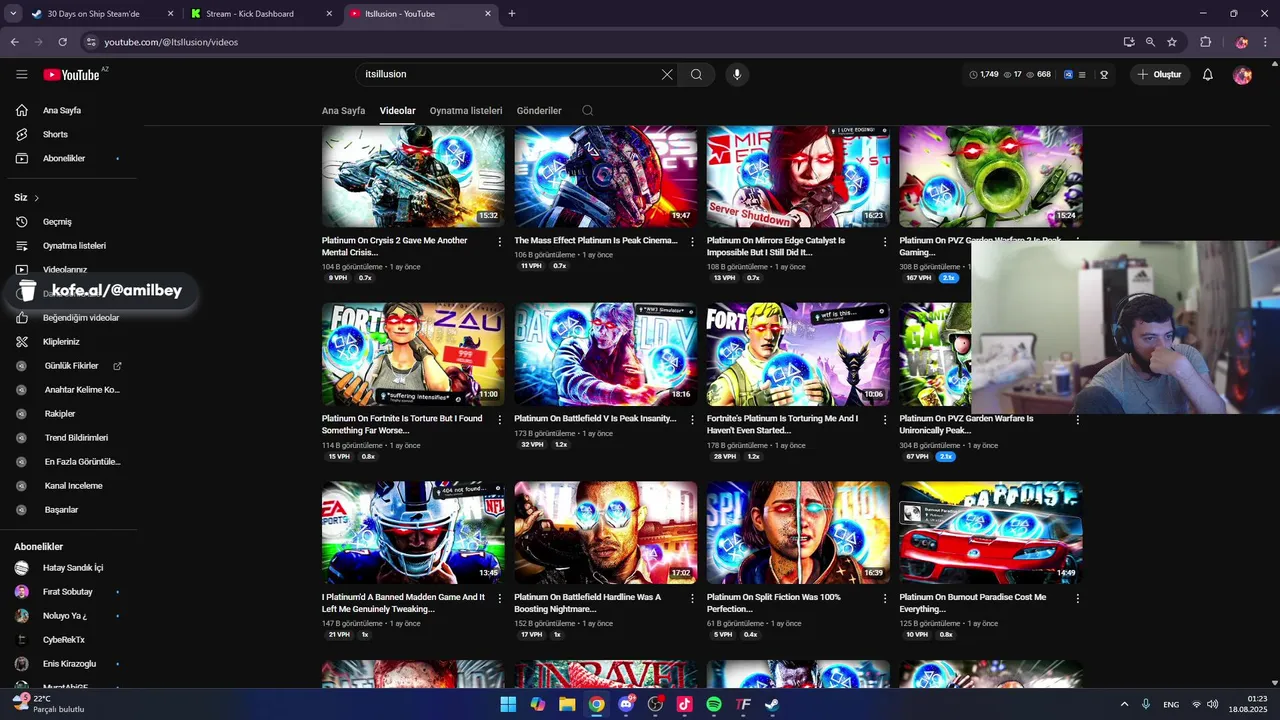1280x720 pixels.
Task: Open options for PVZ Garden Warfare Unironically video
Action: click(1077, 419)
